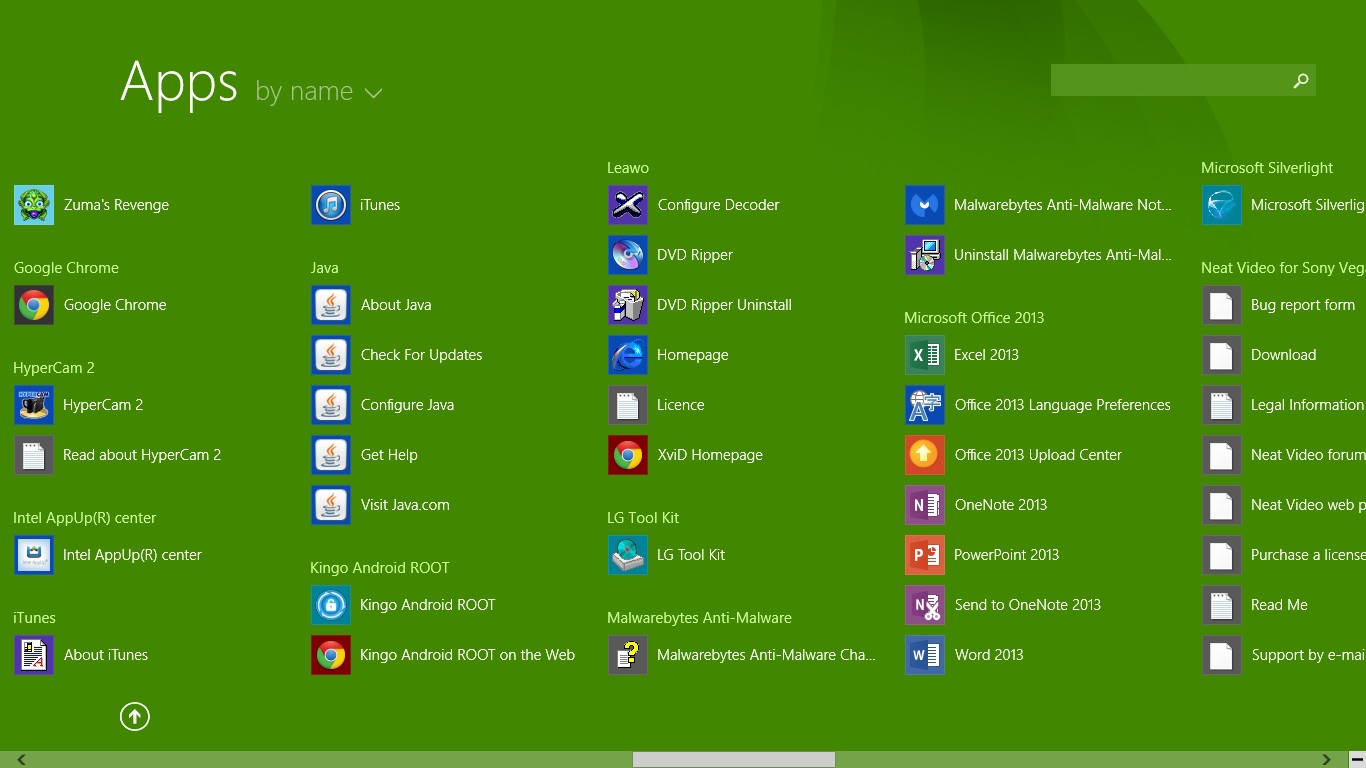Select the Microsoft Office 2013 group header
The width and height of the screenshot is (1366, 768).
[974, 318]
